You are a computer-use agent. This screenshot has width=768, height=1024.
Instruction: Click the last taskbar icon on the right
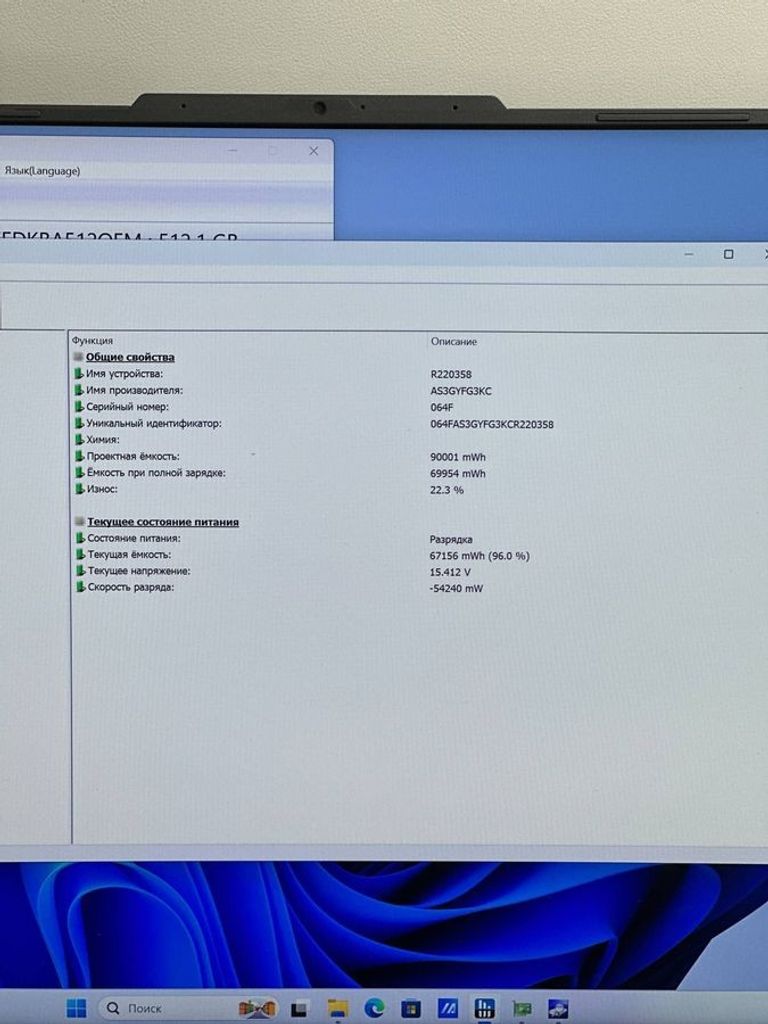coord(558,1008)
